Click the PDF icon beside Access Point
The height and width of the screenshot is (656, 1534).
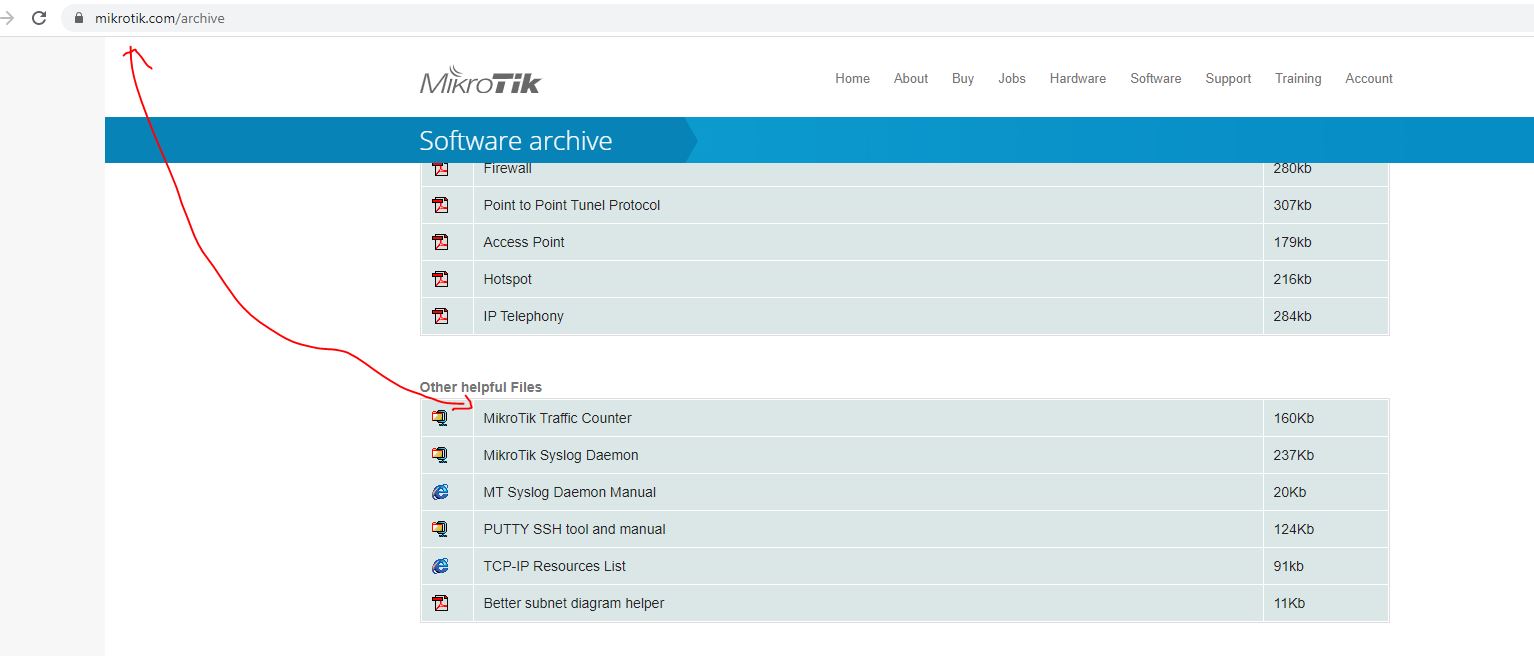[x=440, y=242]
